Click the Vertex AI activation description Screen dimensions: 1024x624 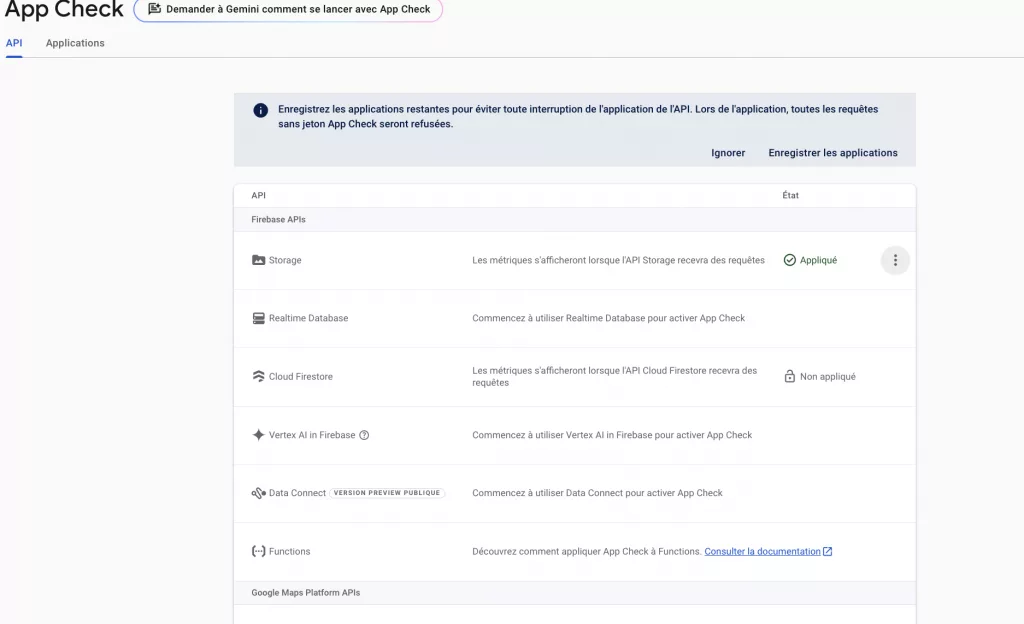click(612, 435)
